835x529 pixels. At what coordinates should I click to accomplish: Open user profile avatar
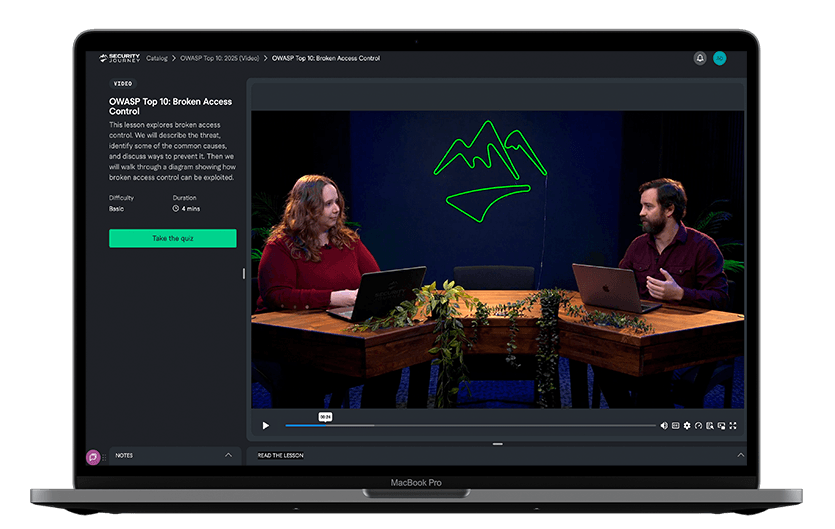[719, 58]
